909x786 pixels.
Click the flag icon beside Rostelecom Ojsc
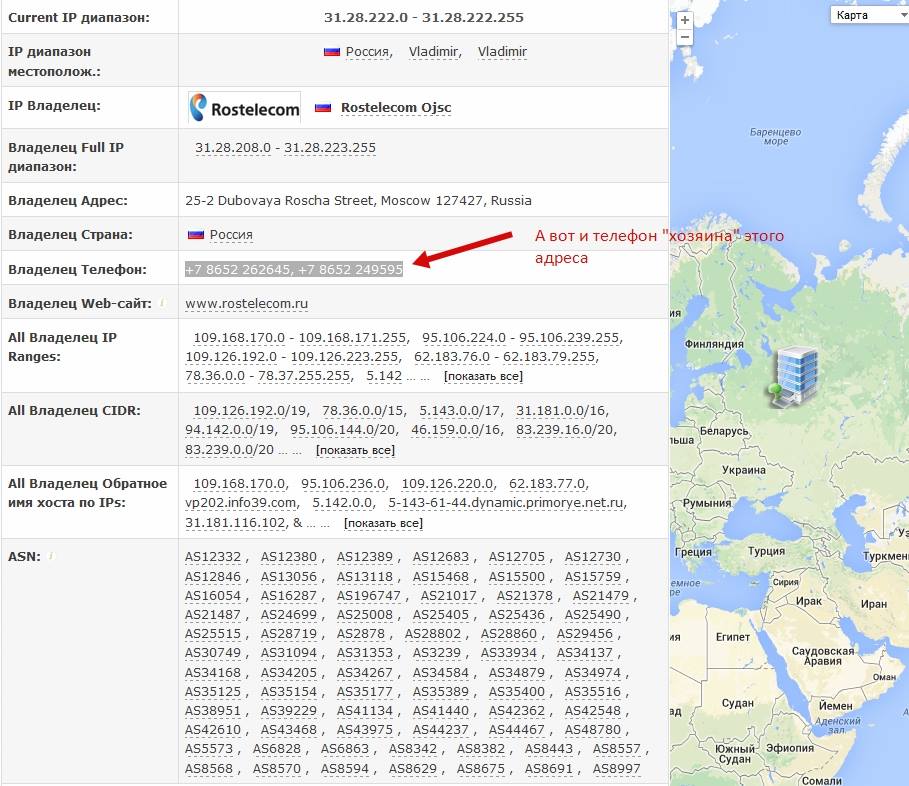tap(323, 108)
